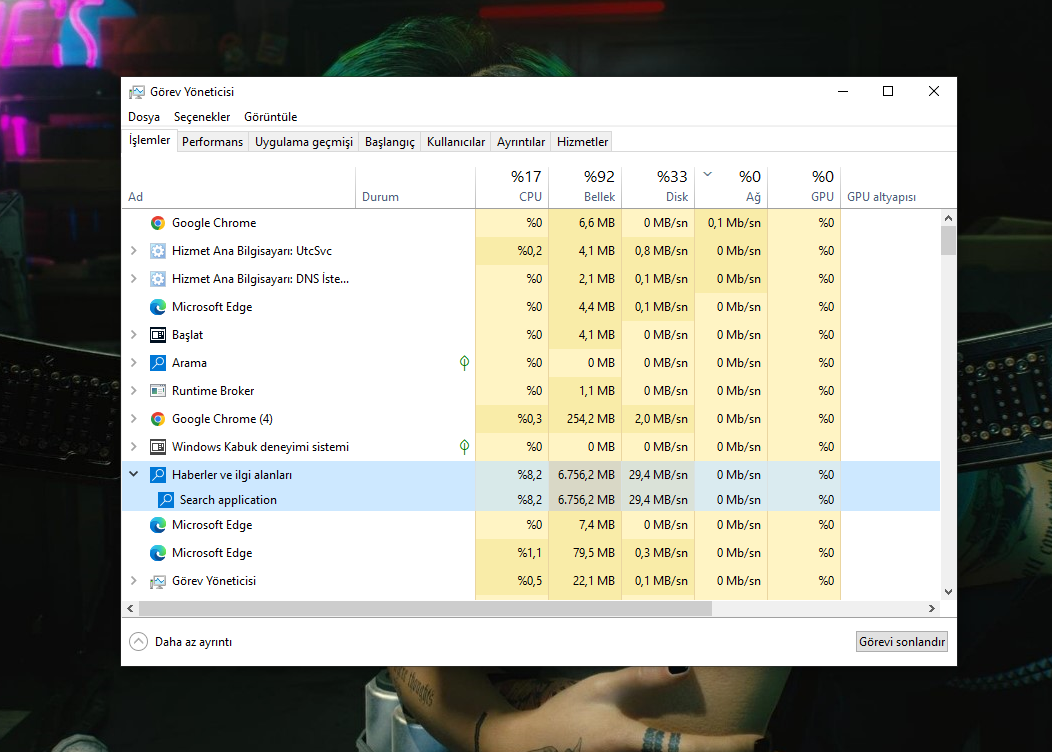Switch to the Ayrıntılar tab
This screenshot has width=1052, height=752.
521,142
